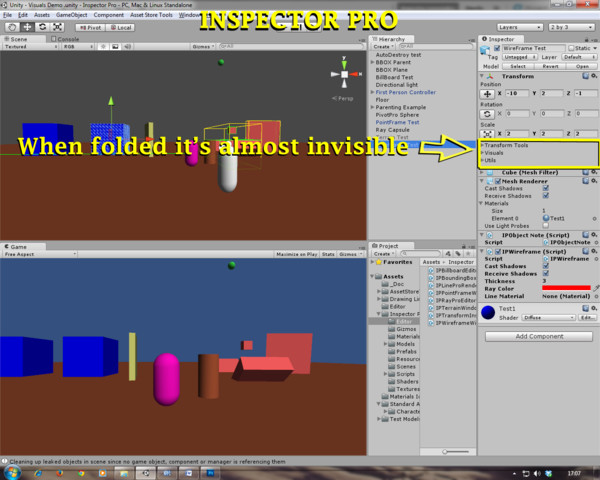Toggle IPWireframe Cast Shadows checkbox
600x480 pixels.
coord(546,266)
